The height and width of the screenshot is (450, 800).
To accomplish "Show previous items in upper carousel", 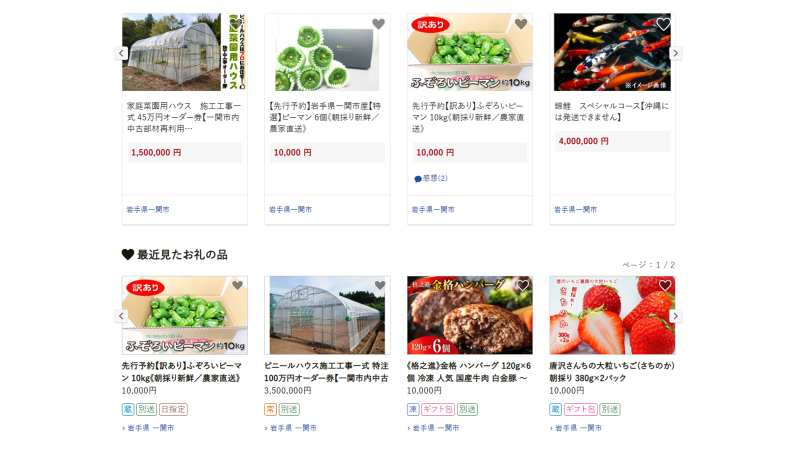I will coord(121,53).
